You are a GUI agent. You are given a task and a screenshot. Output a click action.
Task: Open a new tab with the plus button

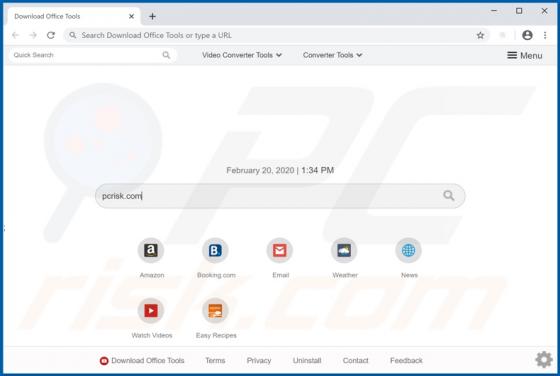[x=152, y=16]
